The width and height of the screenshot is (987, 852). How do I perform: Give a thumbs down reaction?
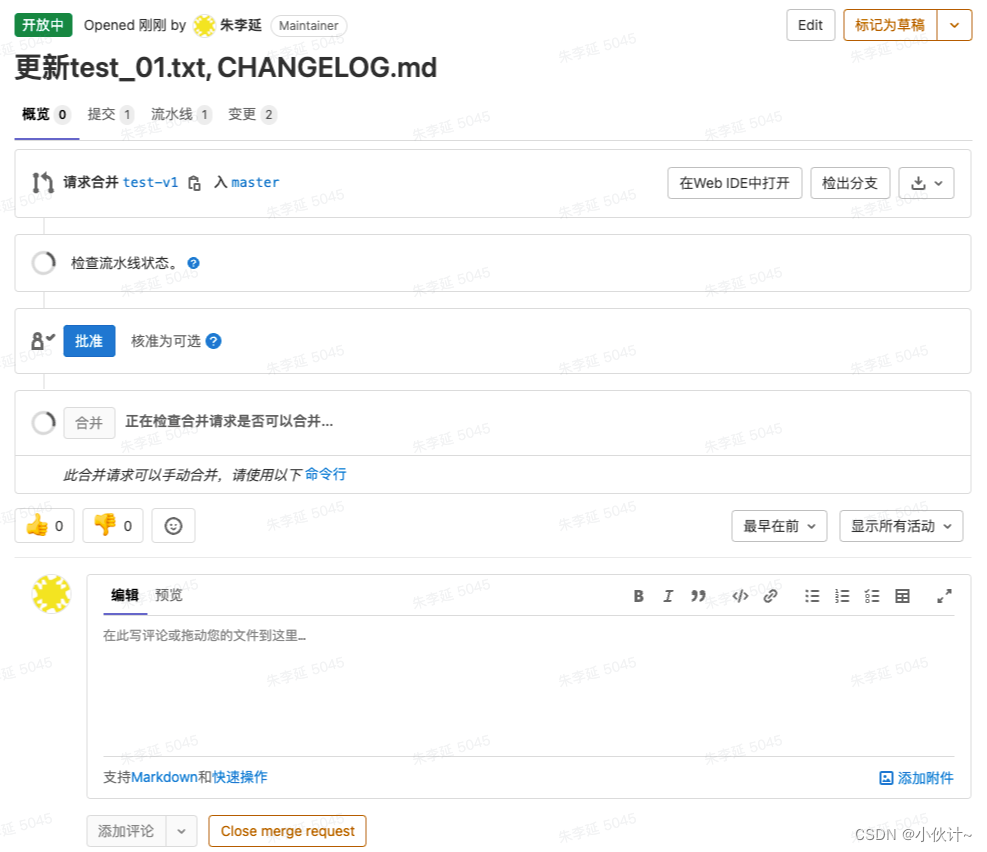point(112,525)
